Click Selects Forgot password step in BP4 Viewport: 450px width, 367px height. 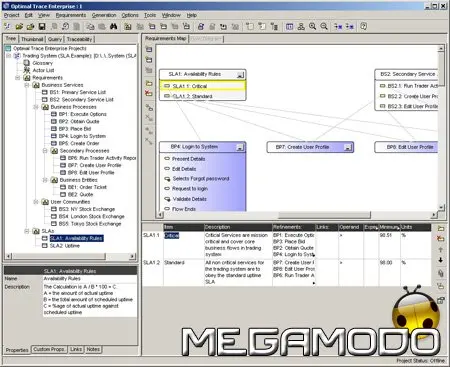[201, 179]
